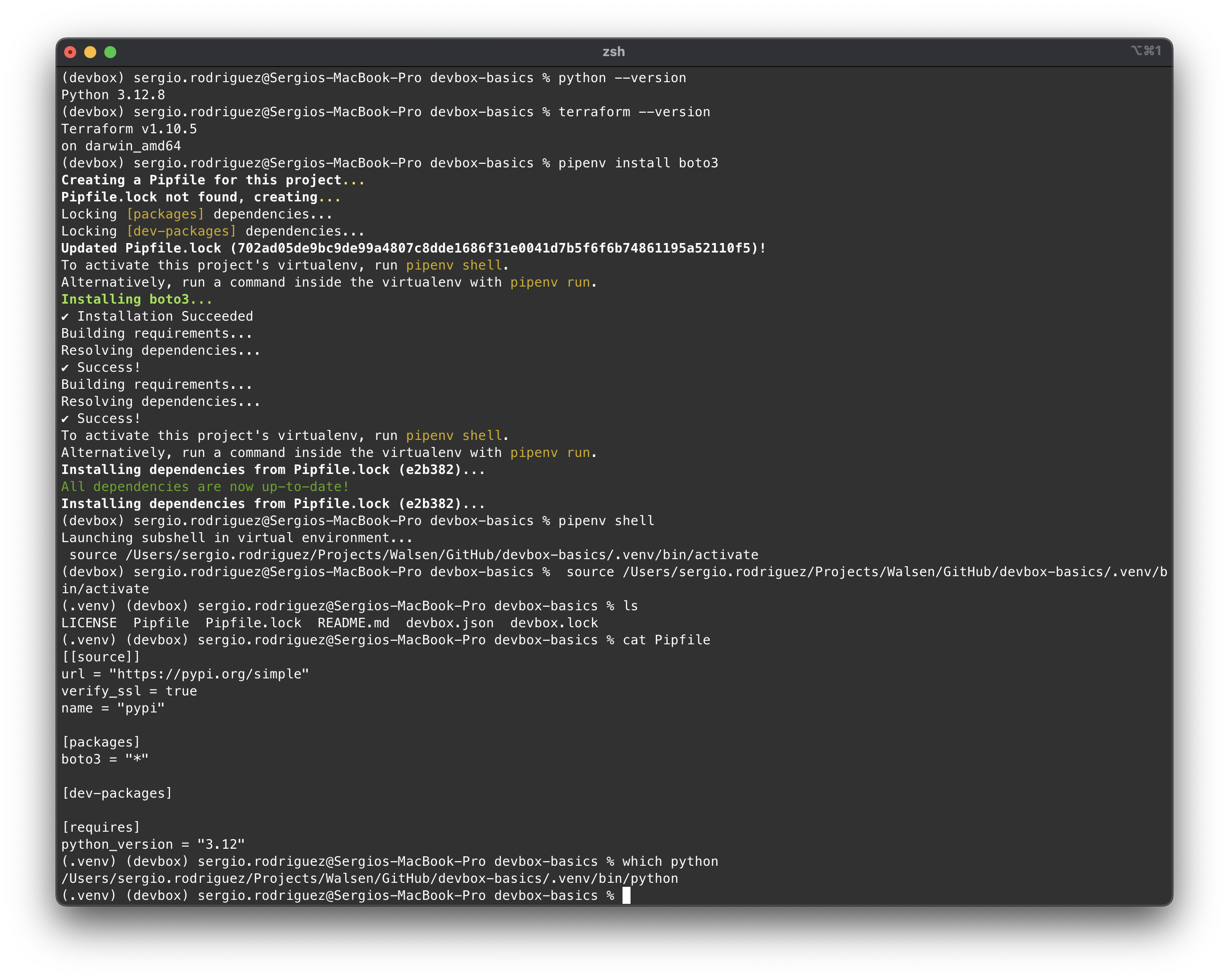The image size is (1229, 980).
Task: Click the 'which python' command text
Action: point(670,862)
